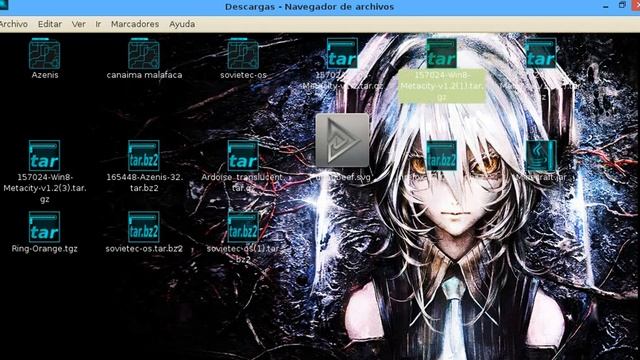
Task: Select the Metacity-v1.2(3).tar.gz tar icon
Action: [x=44, y=156]
